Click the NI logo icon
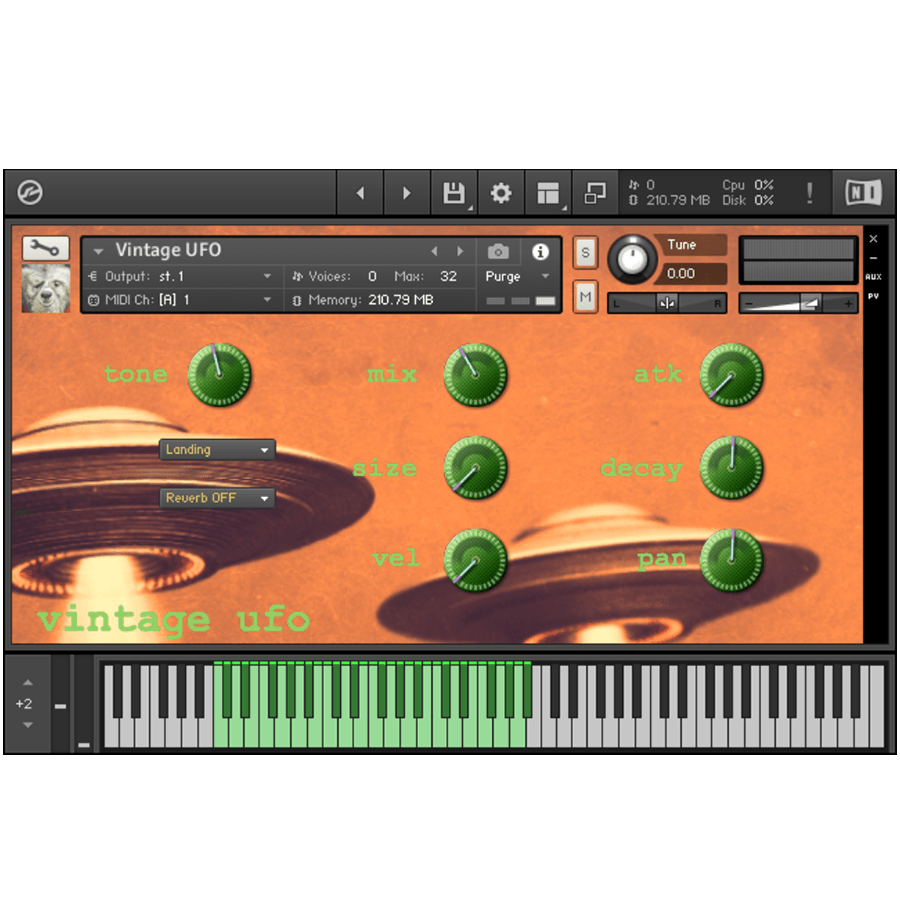The image size is (900, 900). [x=863, y=192]
